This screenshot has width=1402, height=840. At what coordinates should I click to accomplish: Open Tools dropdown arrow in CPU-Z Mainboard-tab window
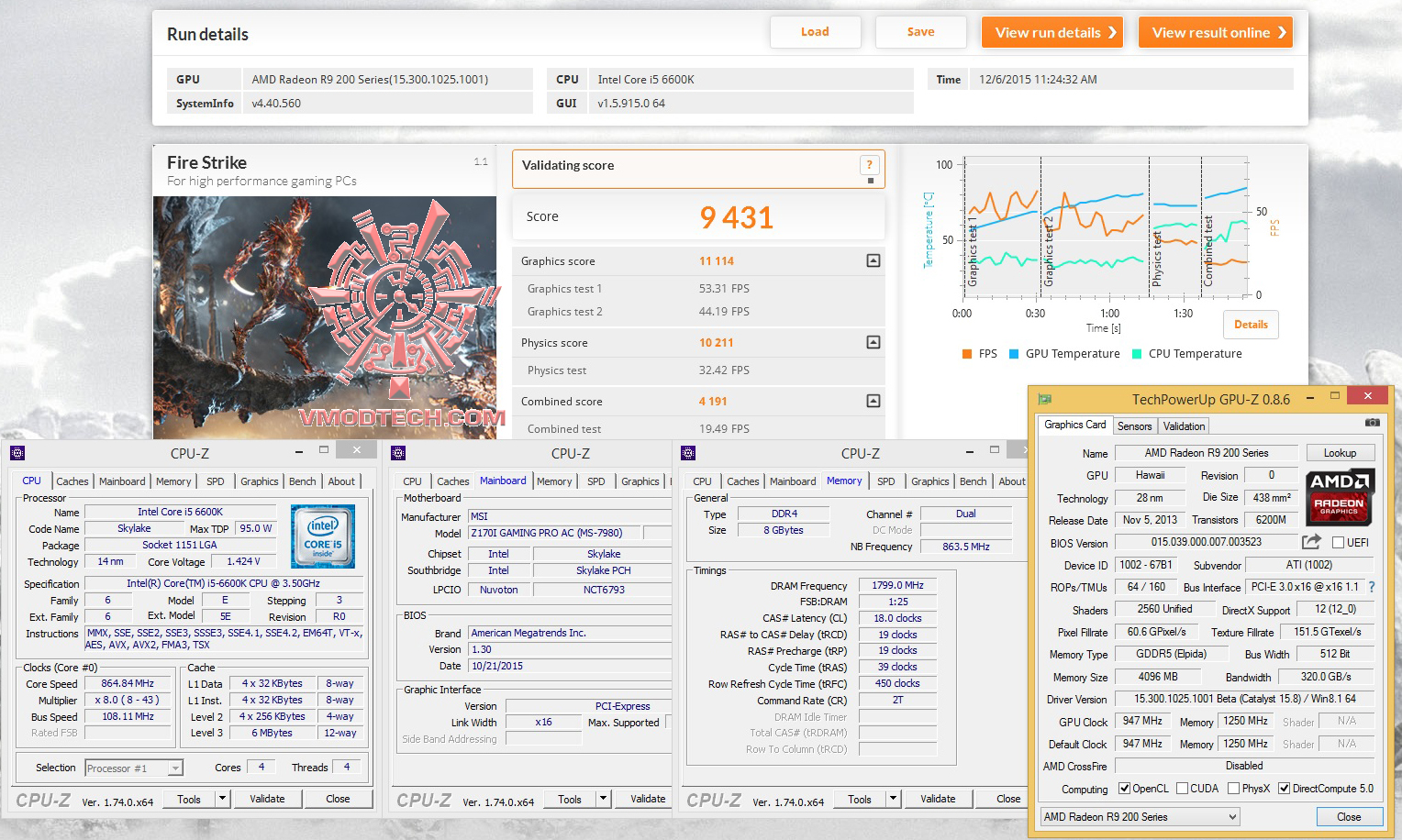603,799
